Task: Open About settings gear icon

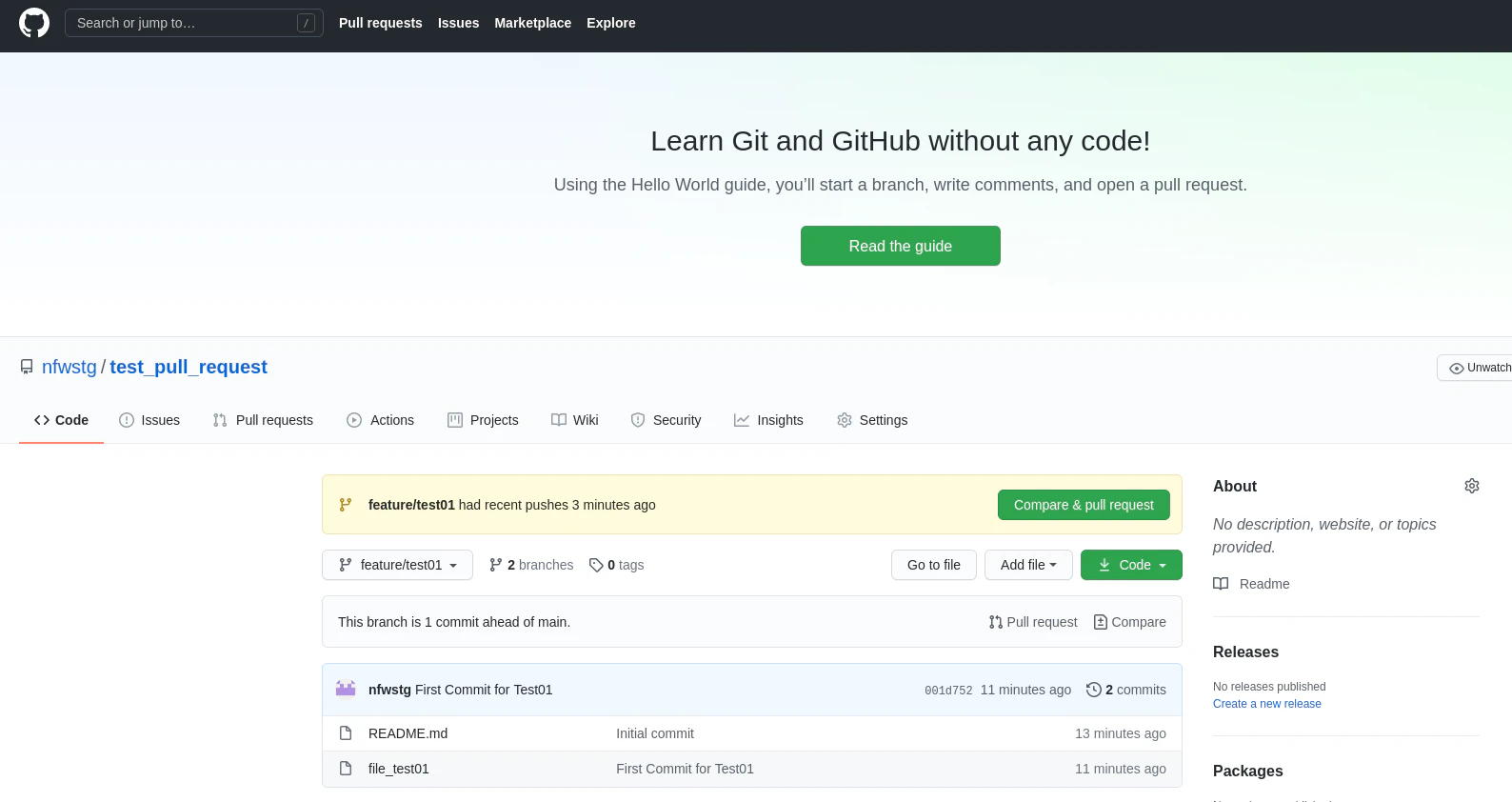Action: 1472,486
